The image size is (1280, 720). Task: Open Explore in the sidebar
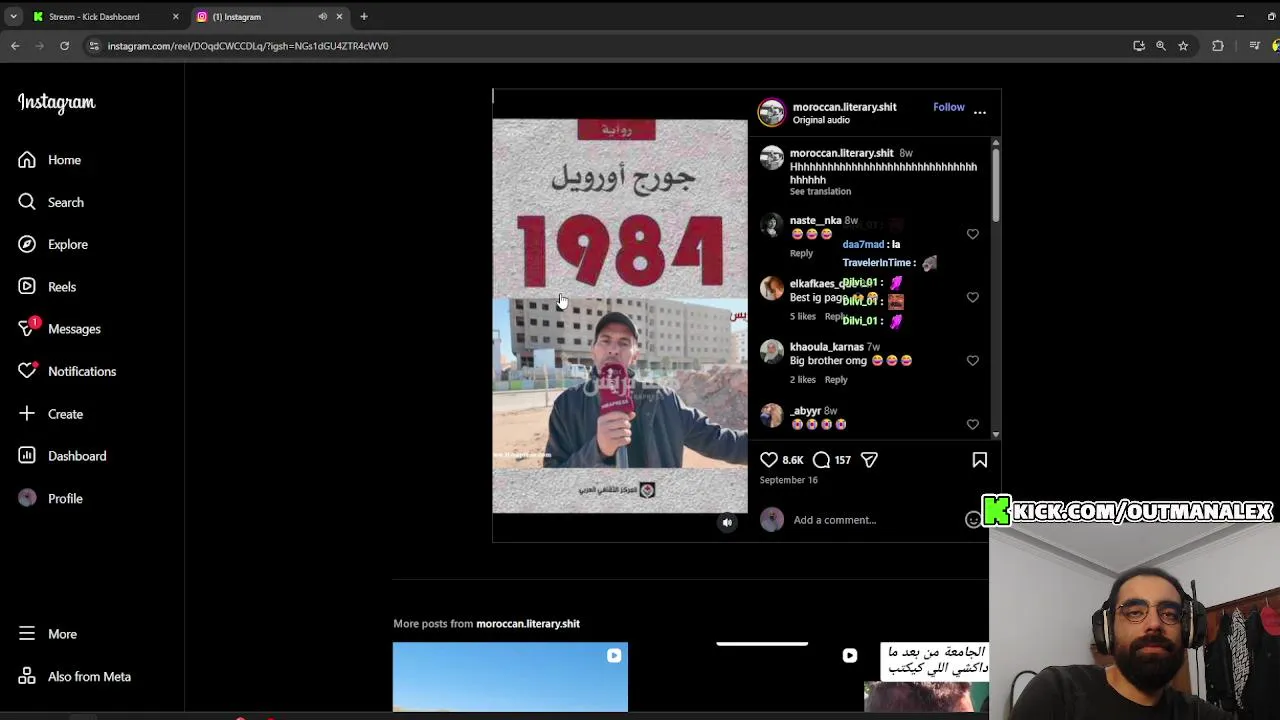pyautogui.click(x=68, y=244)
